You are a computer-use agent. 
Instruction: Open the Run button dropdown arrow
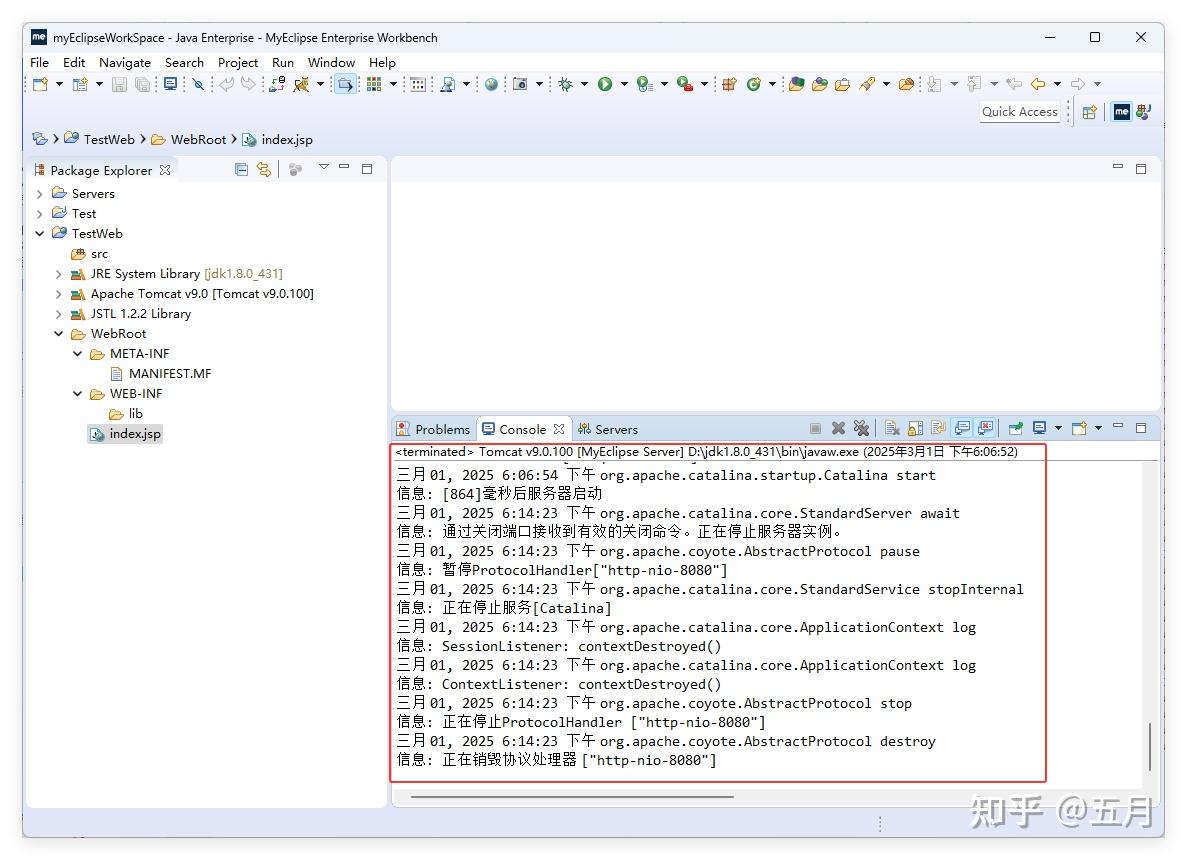point(623,84)
